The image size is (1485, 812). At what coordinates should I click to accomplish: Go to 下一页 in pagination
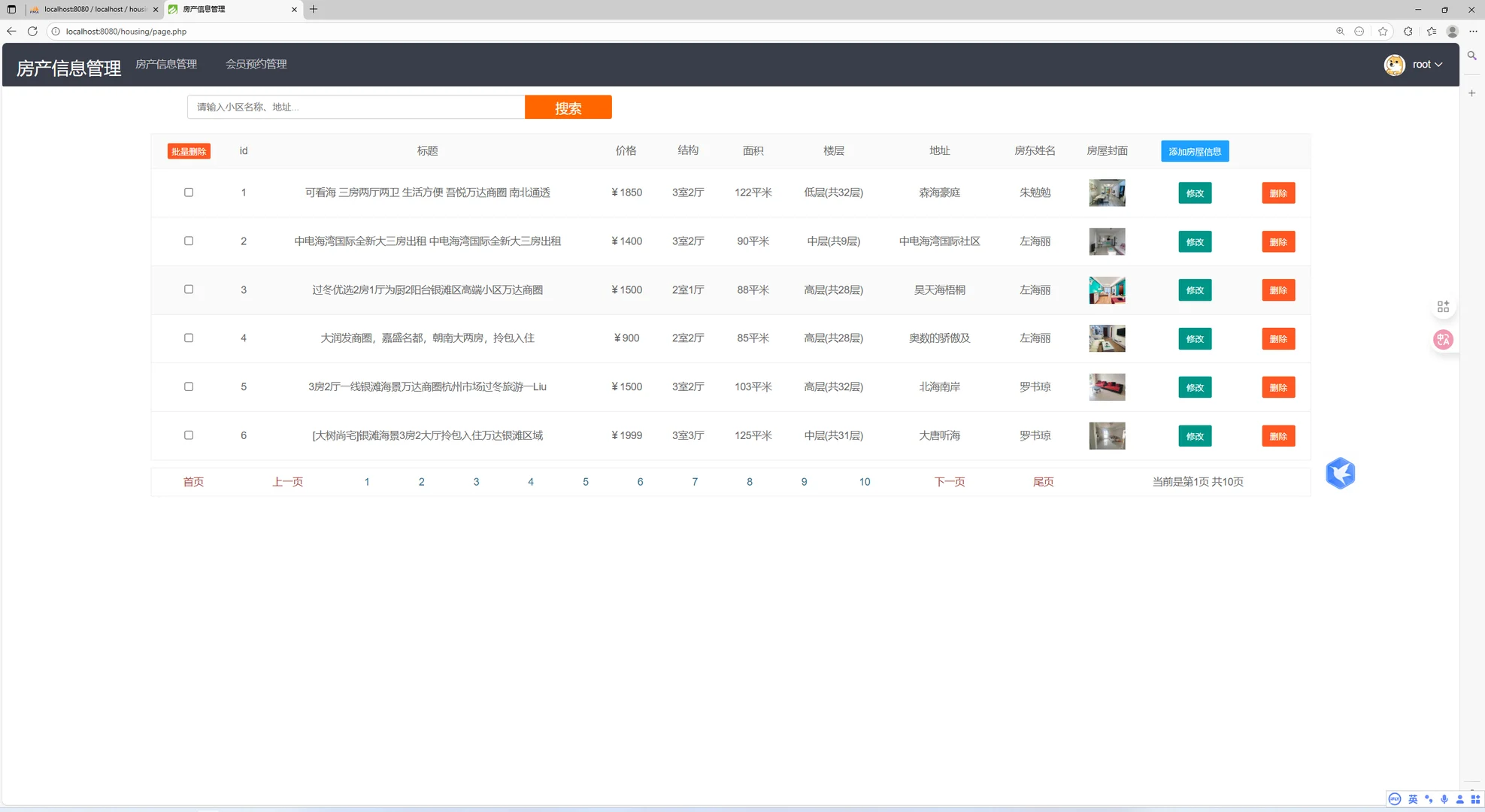[949, 481]
